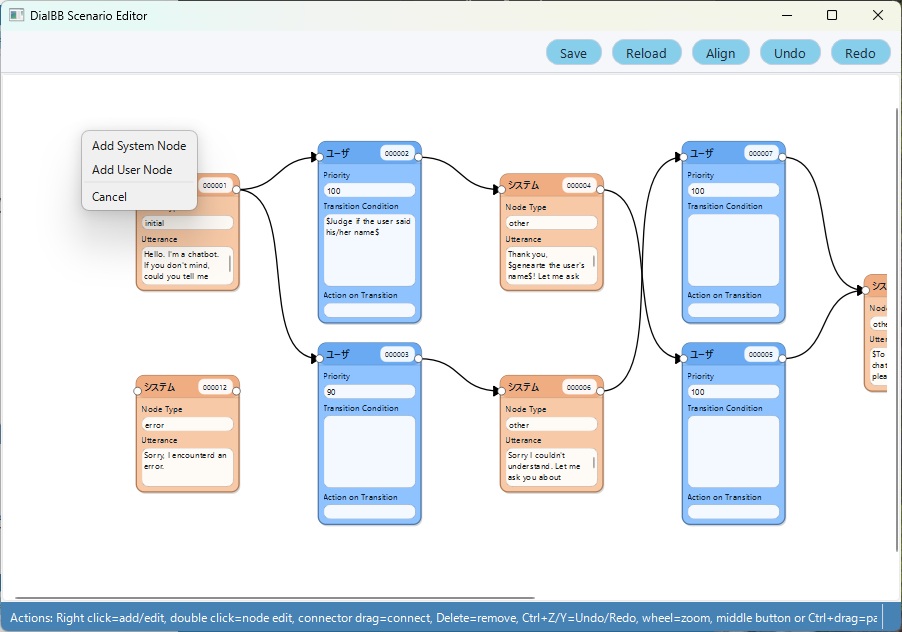Align nodes with the Align button
Viewport: 902px width, 632px height.
[x=720, y=53]
